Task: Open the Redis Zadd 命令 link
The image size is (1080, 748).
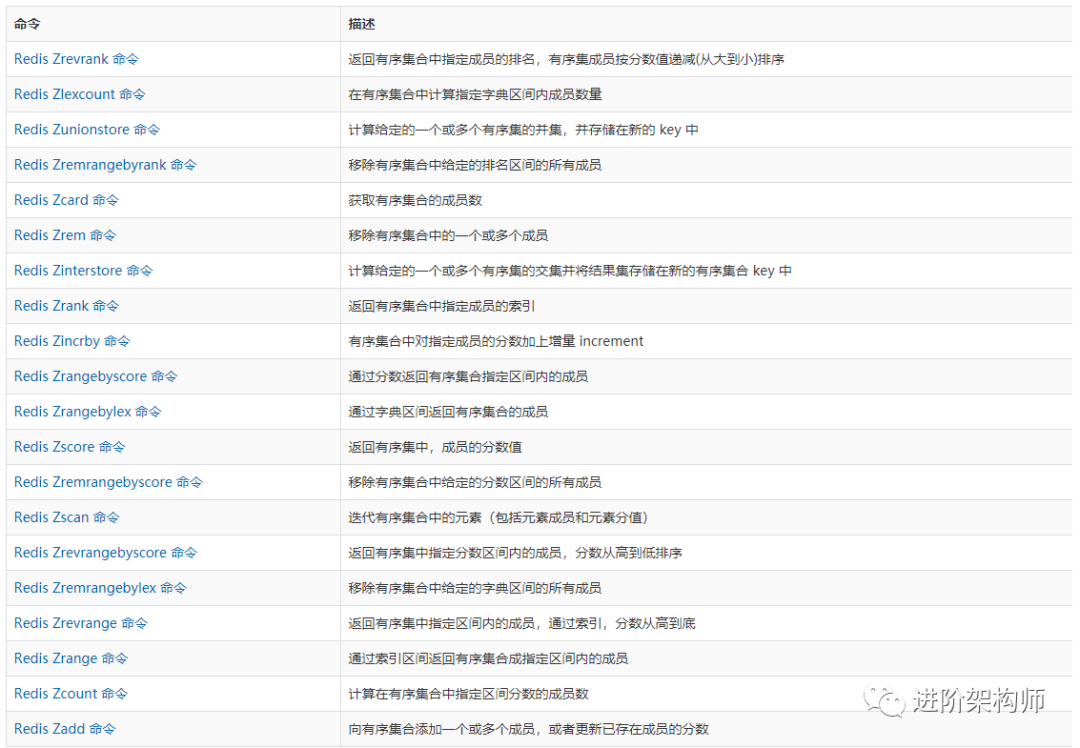Action: (65, 729)
